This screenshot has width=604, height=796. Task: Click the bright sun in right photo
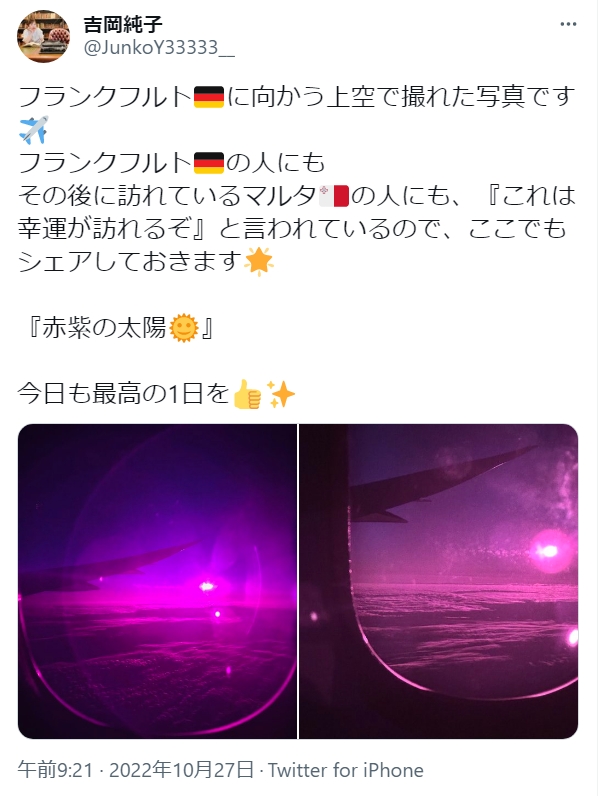[549, 550]
